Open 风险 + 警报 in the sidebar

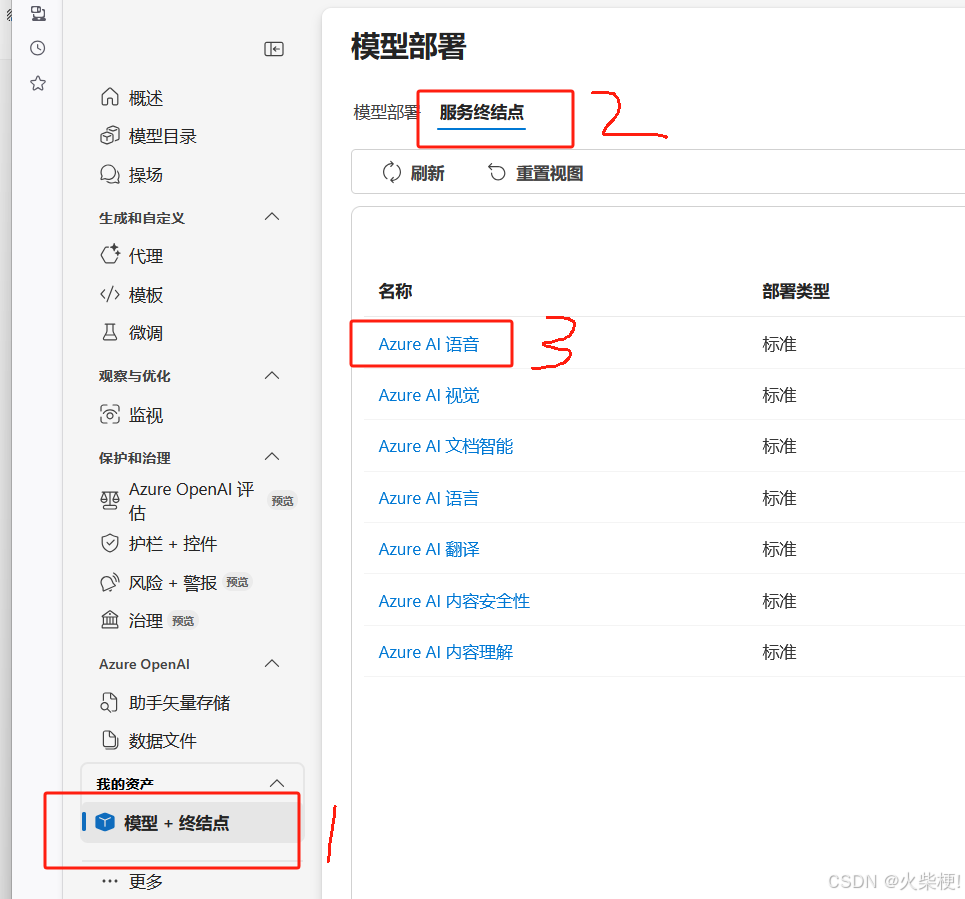click(x=173, y=583)
